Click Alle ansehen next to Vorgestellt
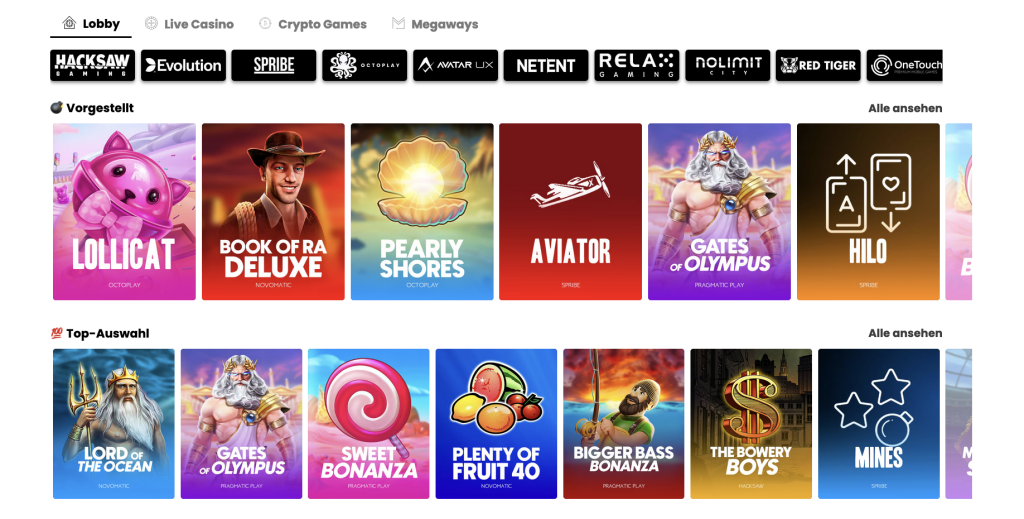Screen dimensions: 1024x519 click(x=905, y=108)
